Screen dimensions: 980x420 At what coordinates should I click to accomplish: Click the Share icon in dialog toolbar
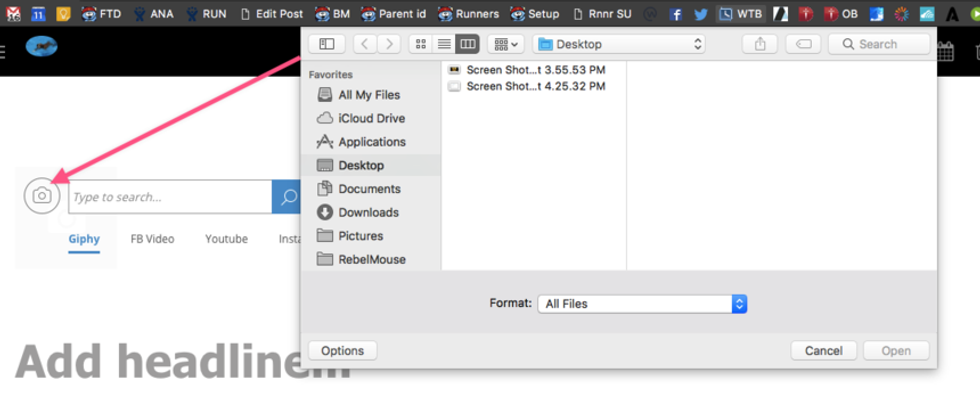(760, 44)
